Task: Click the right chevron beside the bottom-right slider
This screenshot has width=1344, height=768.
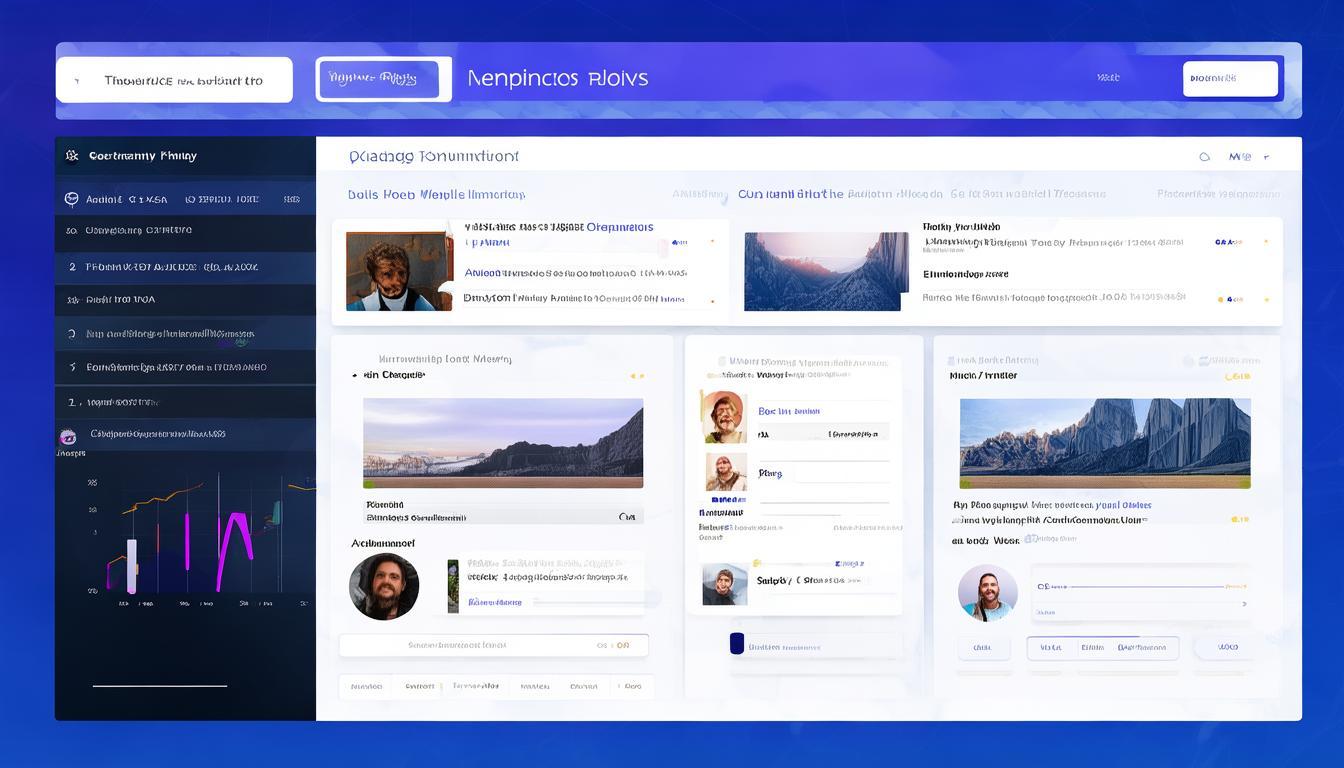Action: (1244, 604)
